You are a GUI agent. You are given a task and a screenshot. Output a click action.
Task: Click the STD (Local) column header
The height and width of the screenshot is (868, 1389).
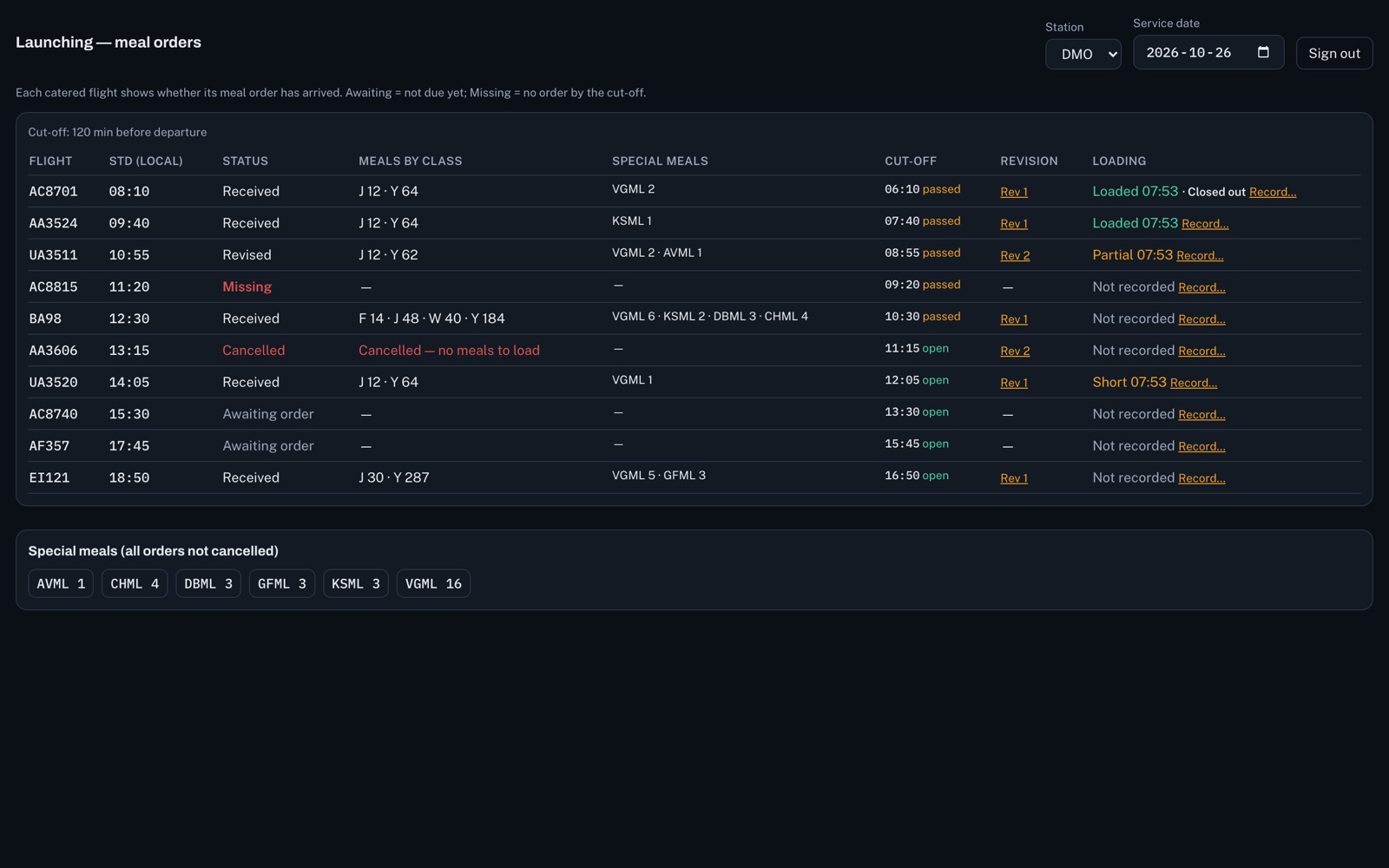pos(146,161)
